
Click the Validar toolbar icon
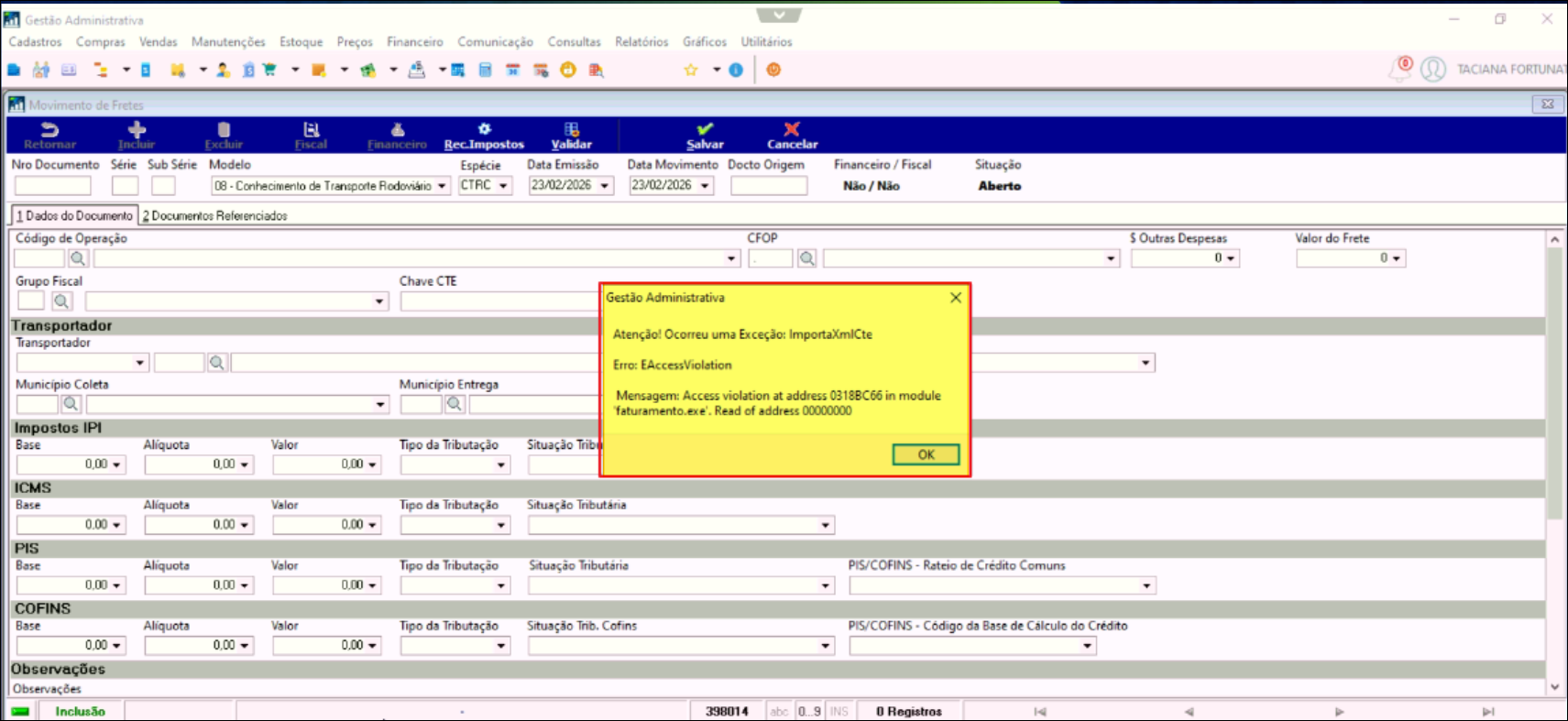coord(571,130)
